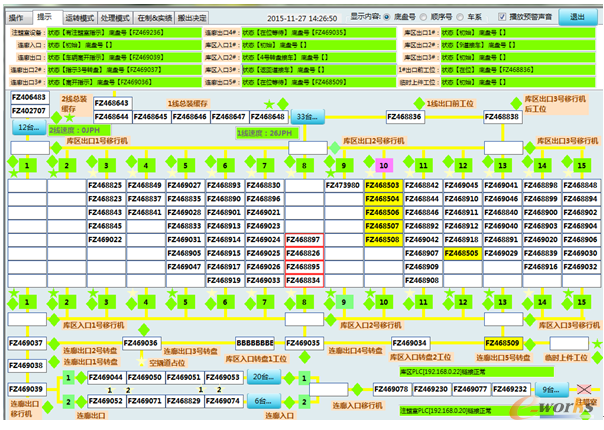This screenshot has height=430, width=604.
Task: Click the 1线速度：26JPH indicator
Action: (x=268, y=133)
